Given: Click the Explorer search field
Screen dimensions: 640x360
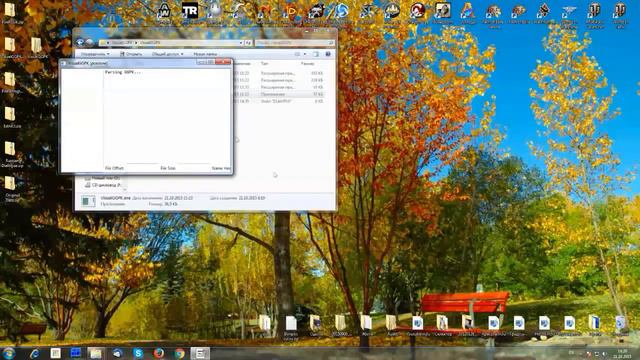Looking at the screenshot, I should pos(295,42).
